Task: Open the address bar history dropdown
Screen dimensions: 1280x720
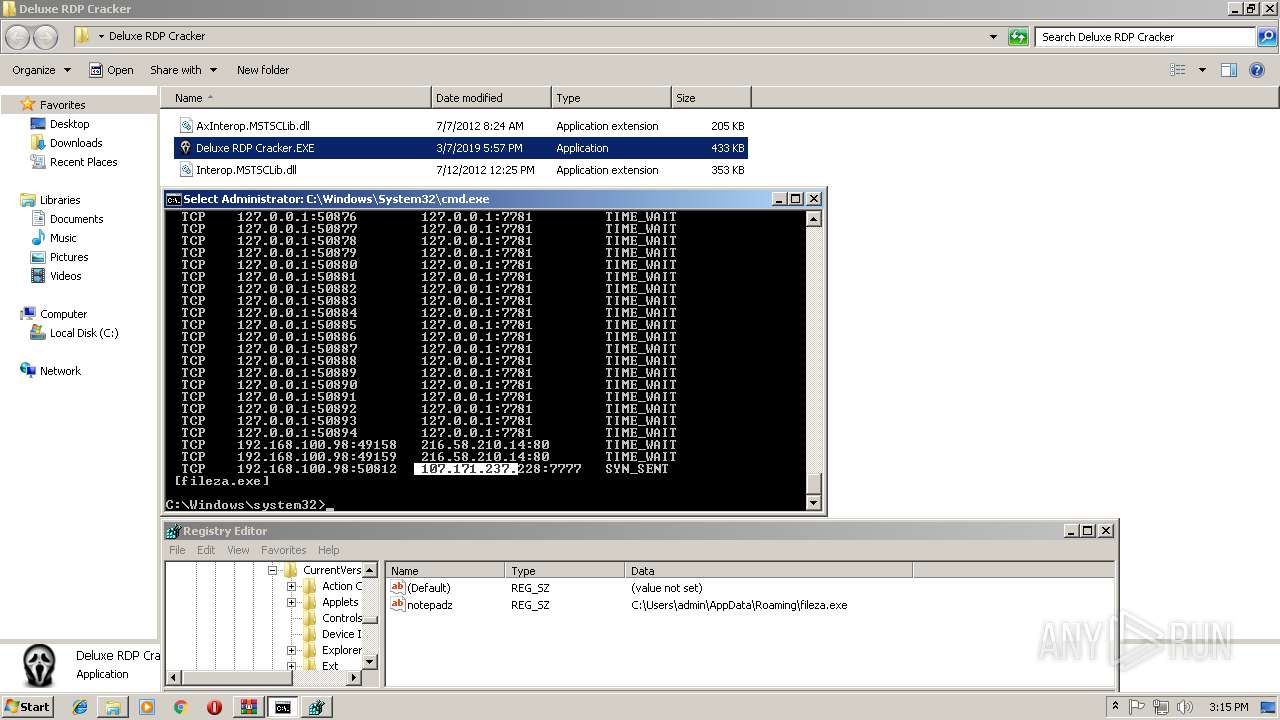Action: click(x=993, y=37)
